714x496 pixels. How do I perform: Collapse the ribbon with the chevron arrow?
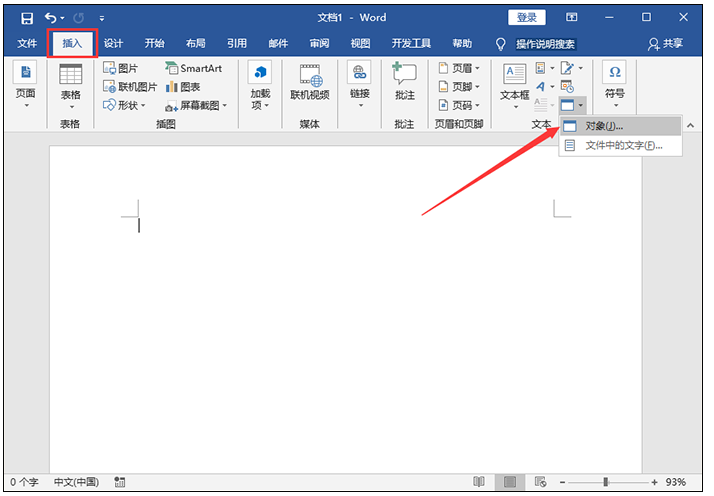click(x=691, y=125)
